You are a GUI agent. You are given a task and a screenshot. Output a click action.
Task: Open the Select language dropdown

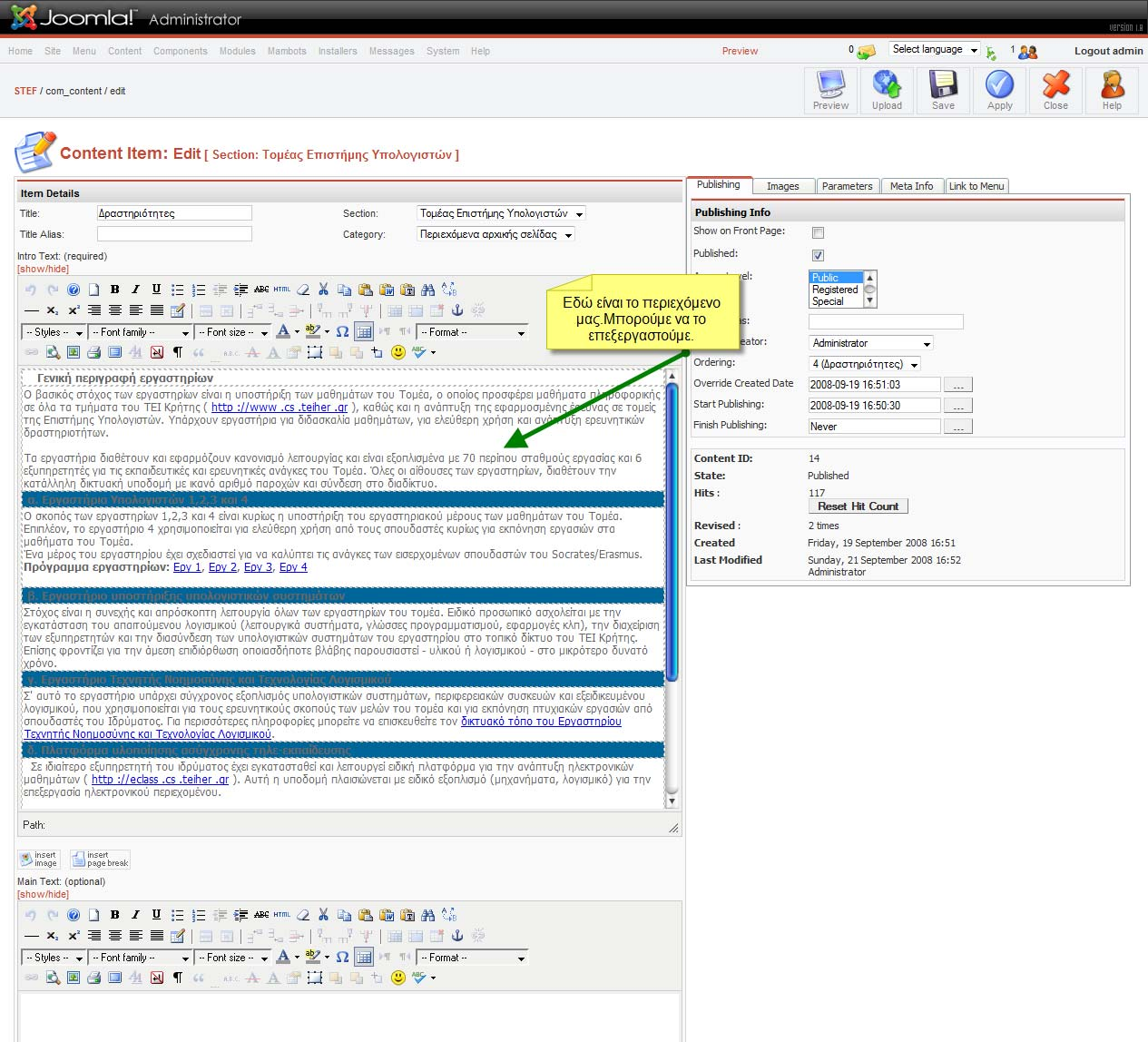[934, 50]
